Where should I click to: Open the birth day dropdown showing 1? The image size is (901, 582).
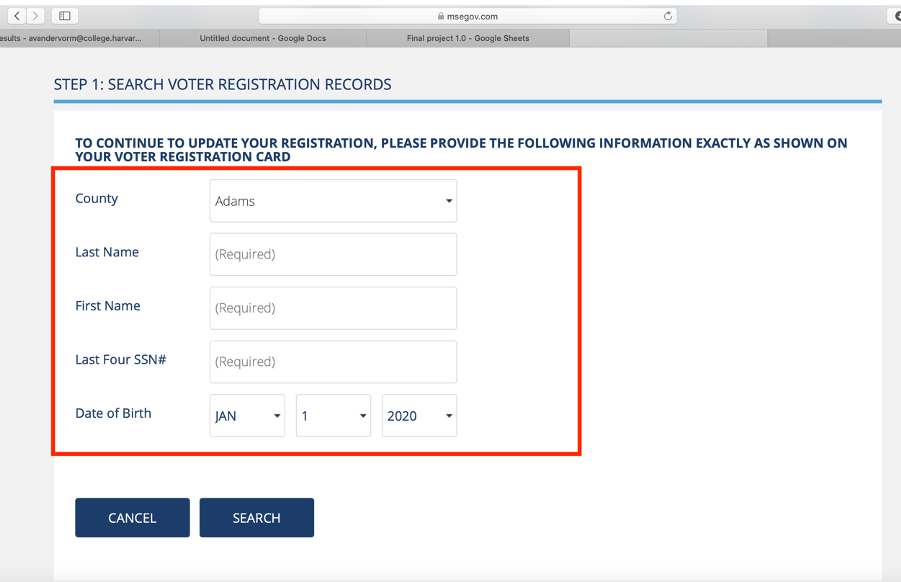(333, 416)
